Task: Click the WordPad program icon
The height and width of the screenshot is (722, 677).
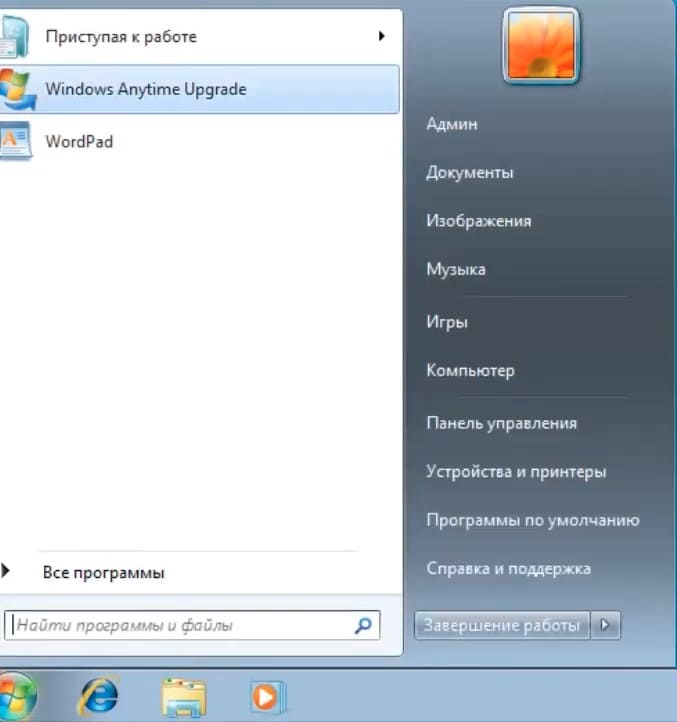Action: 15,141
